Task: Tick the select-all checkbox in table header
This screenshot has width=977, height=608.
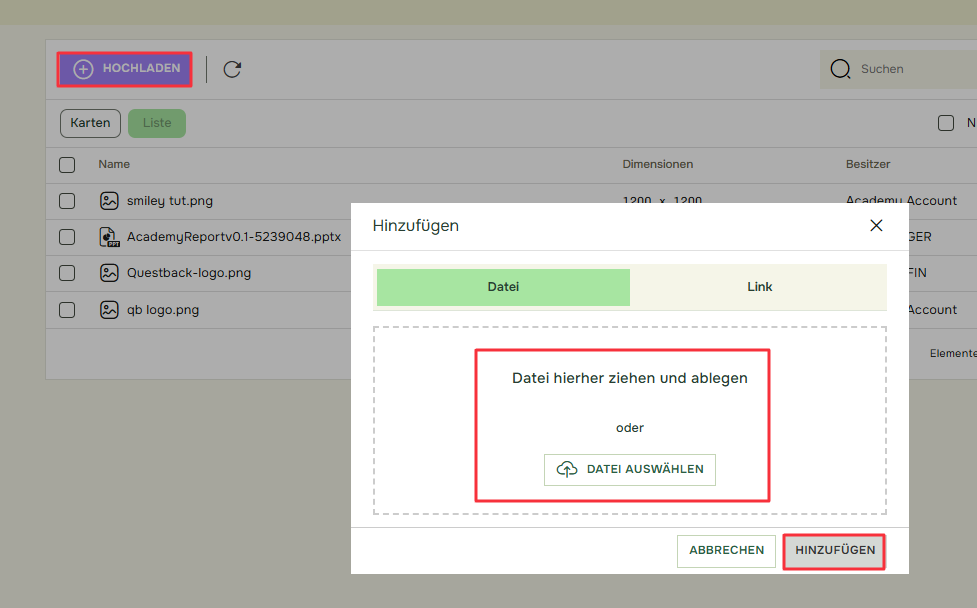Action: click(x=67, y=165)
